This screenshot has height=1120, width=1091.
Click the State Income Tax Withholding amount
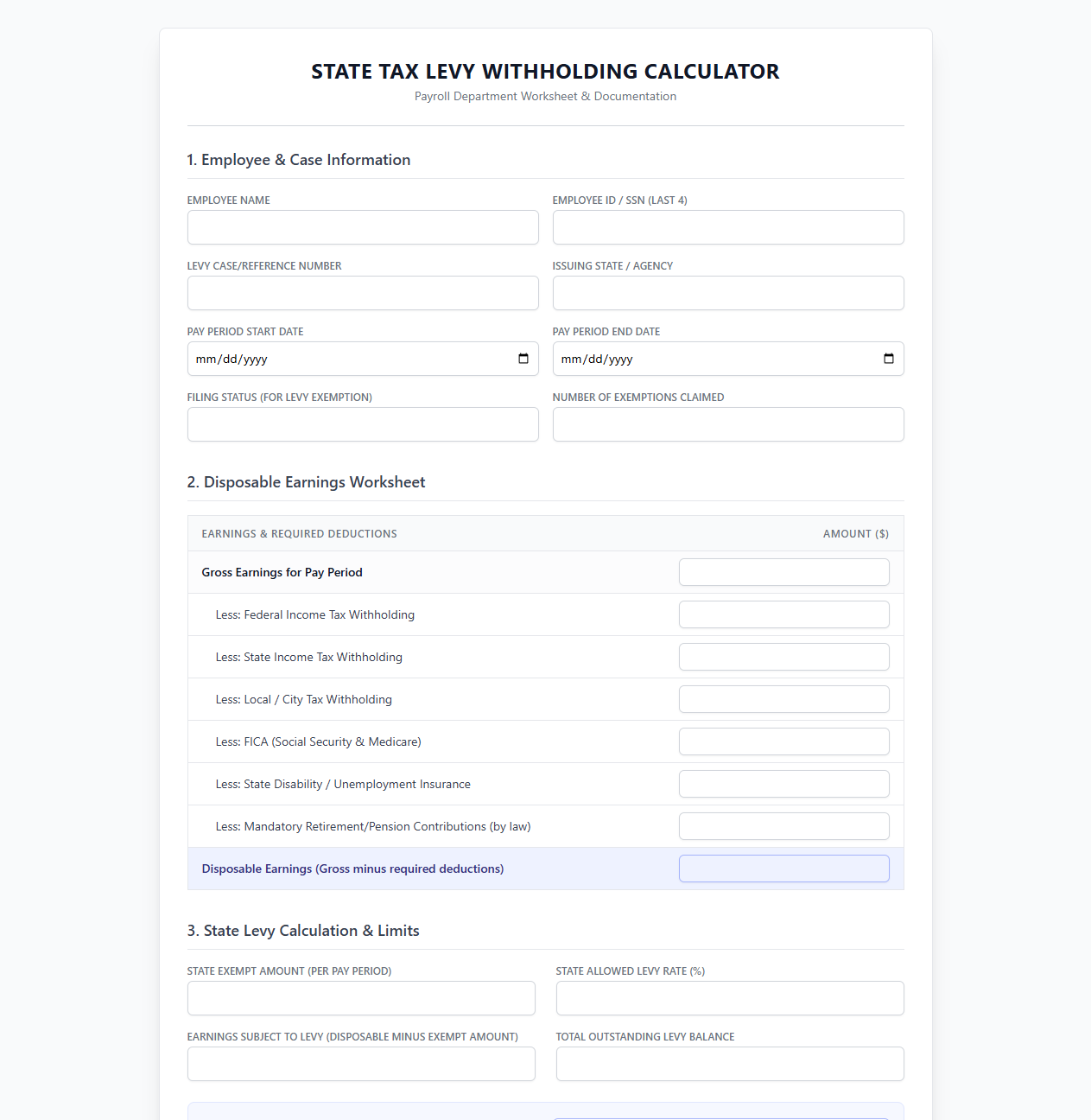click(x=784, y=657)
